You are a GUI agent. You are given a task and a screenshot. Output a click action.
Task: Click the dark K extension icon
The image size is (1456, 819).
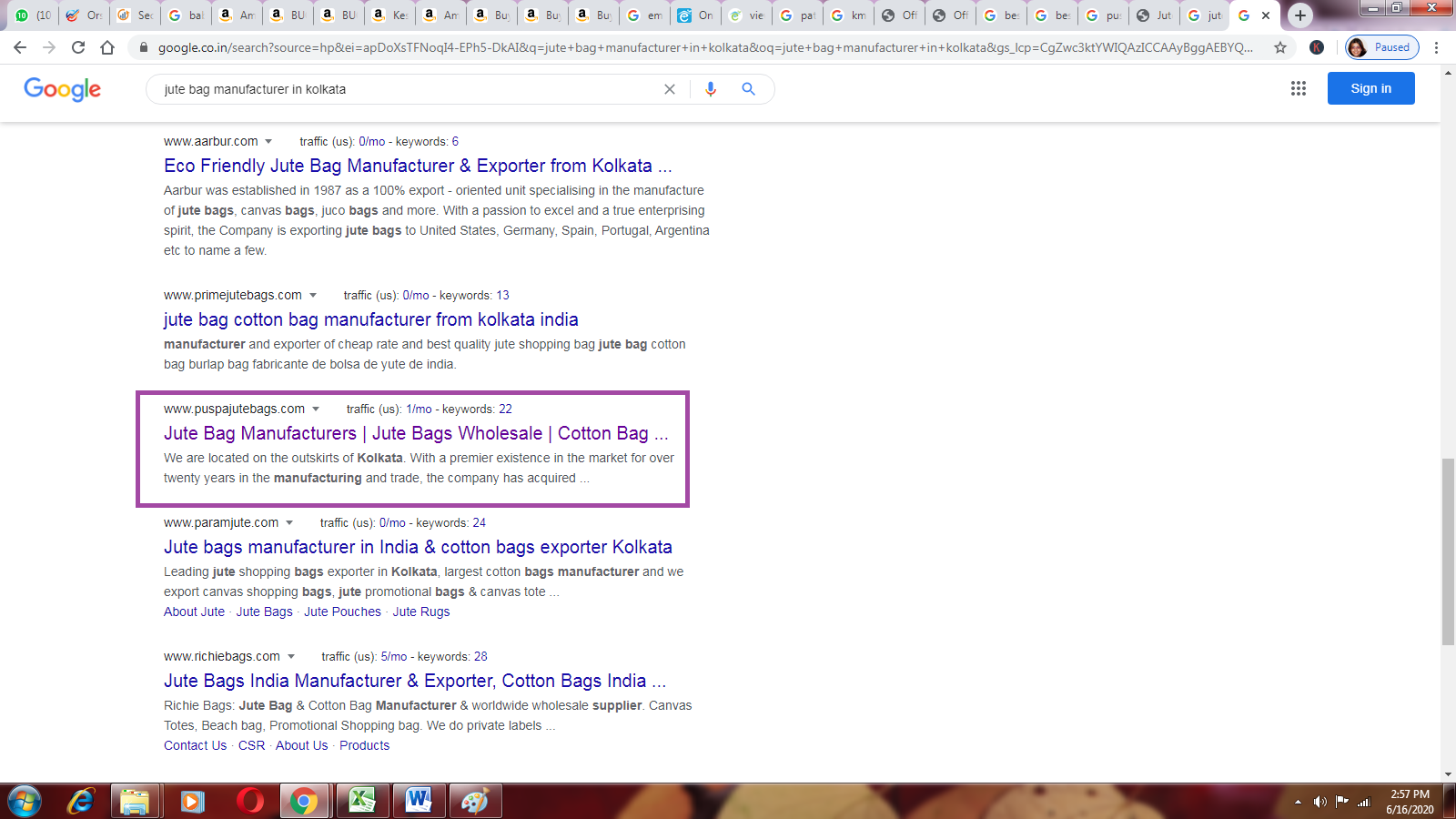coord(1317,47)
